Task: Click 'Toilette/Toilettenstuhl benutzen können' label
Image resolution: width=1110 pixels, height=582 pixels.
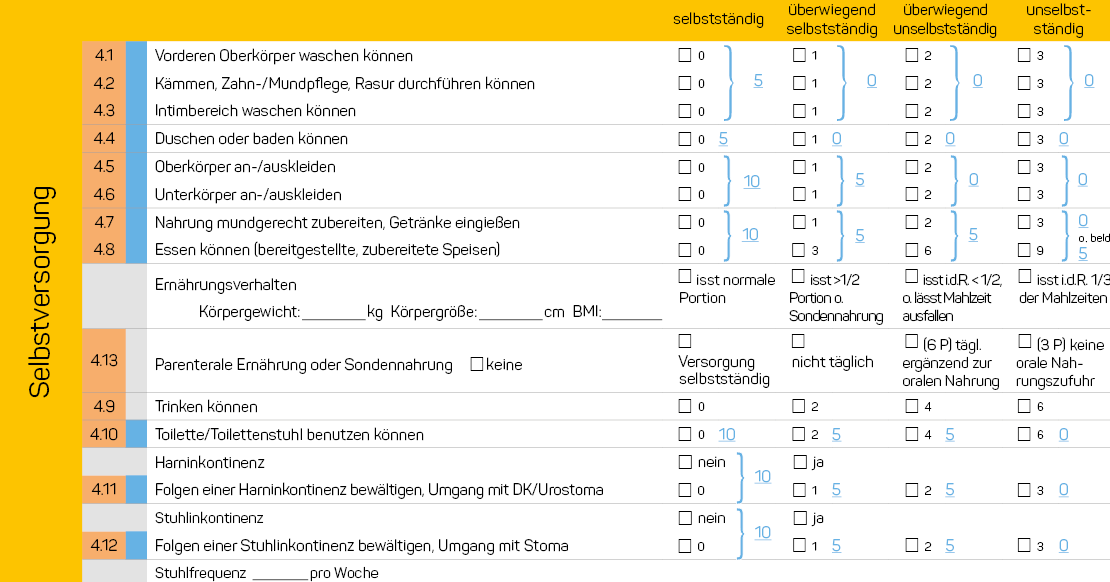Action: point(290,435)
